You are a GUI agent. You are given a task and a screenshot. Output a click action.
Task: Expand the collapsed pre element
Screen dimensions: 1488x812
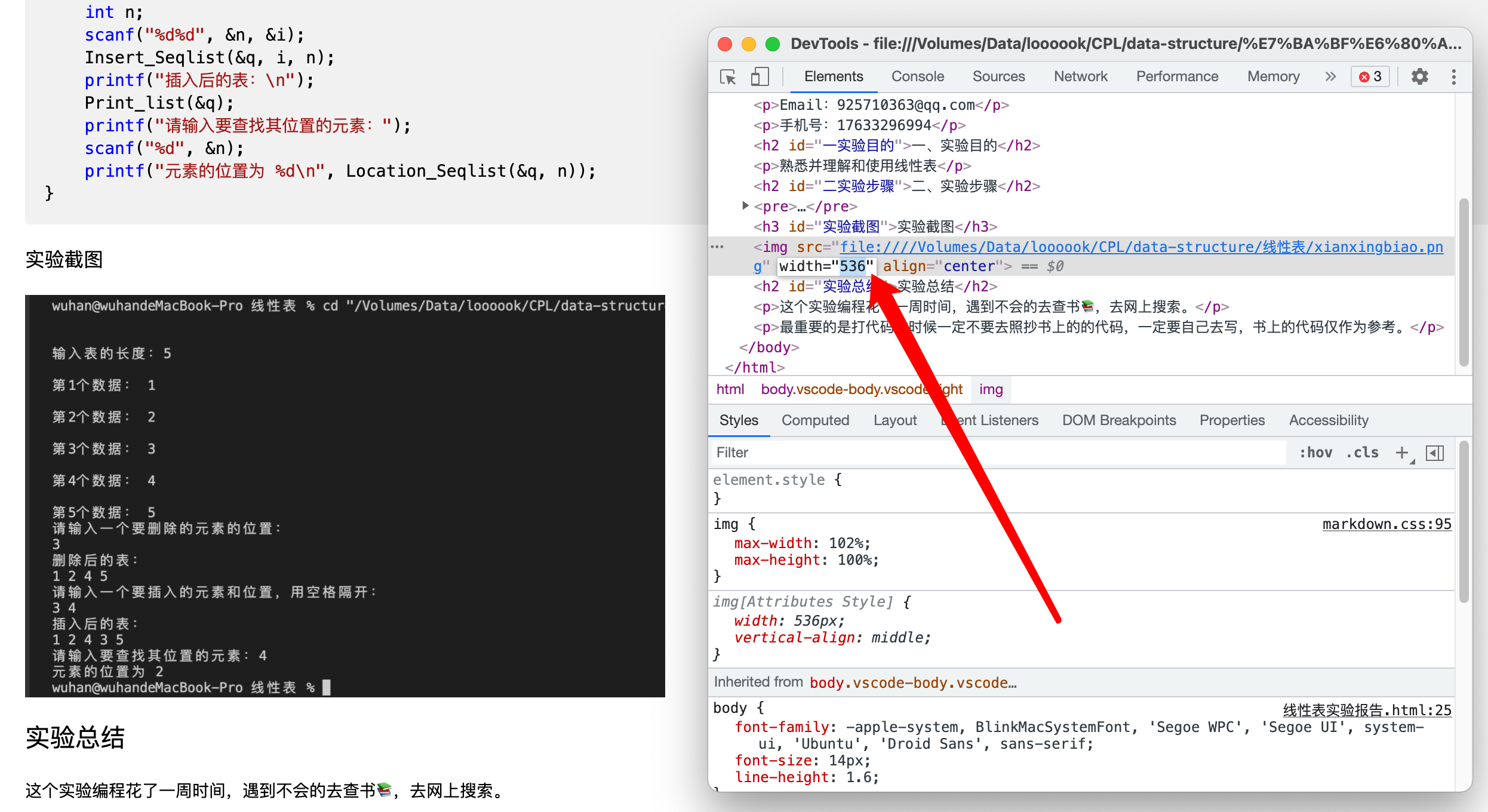745,206
